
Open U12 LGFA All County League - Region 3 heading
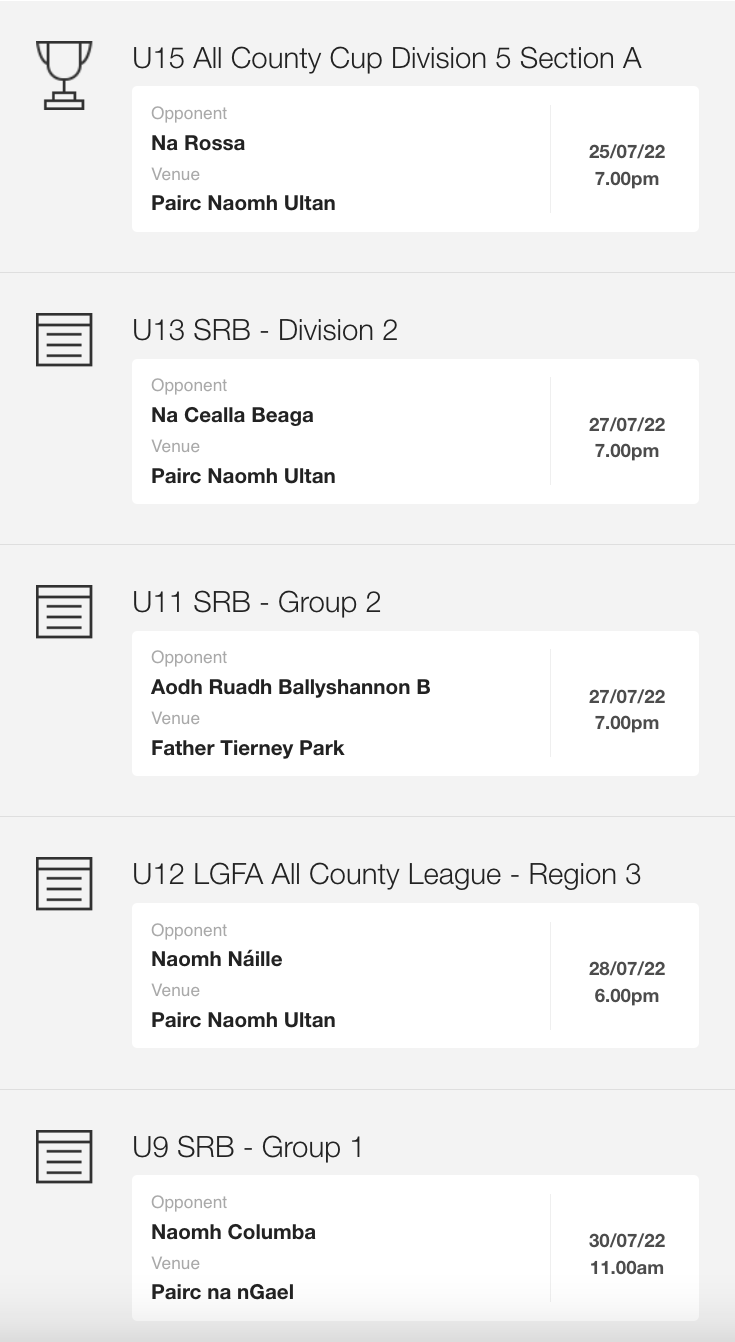pyautogui.click(x=386, y=874)
